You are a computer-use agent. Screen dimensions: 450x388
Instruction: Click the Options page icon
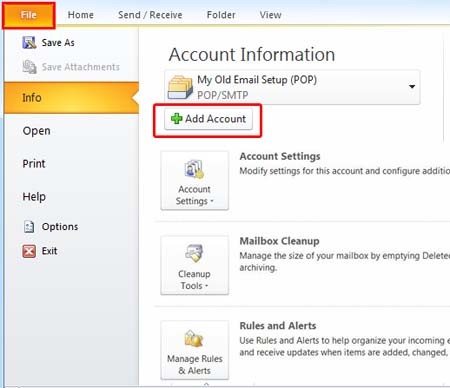pyautogui.click(x=29, y=227)
